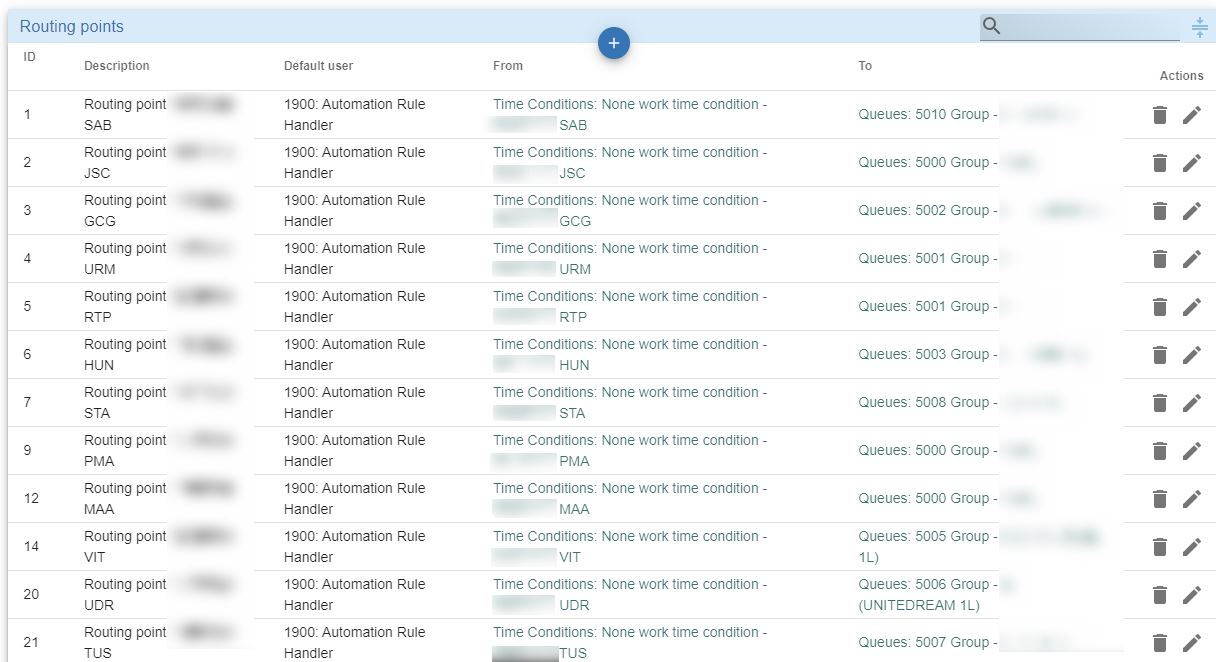Image resolution: width=1216 pixels, height=662 pixels.
Task: Edit the STA routing point
Action: pyautogui.click(x=1191, y=403)
